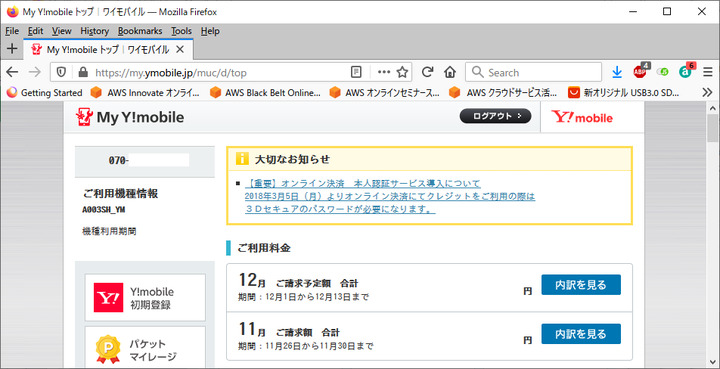Open the Edit menu
The image size is (720, 369).
[35, 31]
